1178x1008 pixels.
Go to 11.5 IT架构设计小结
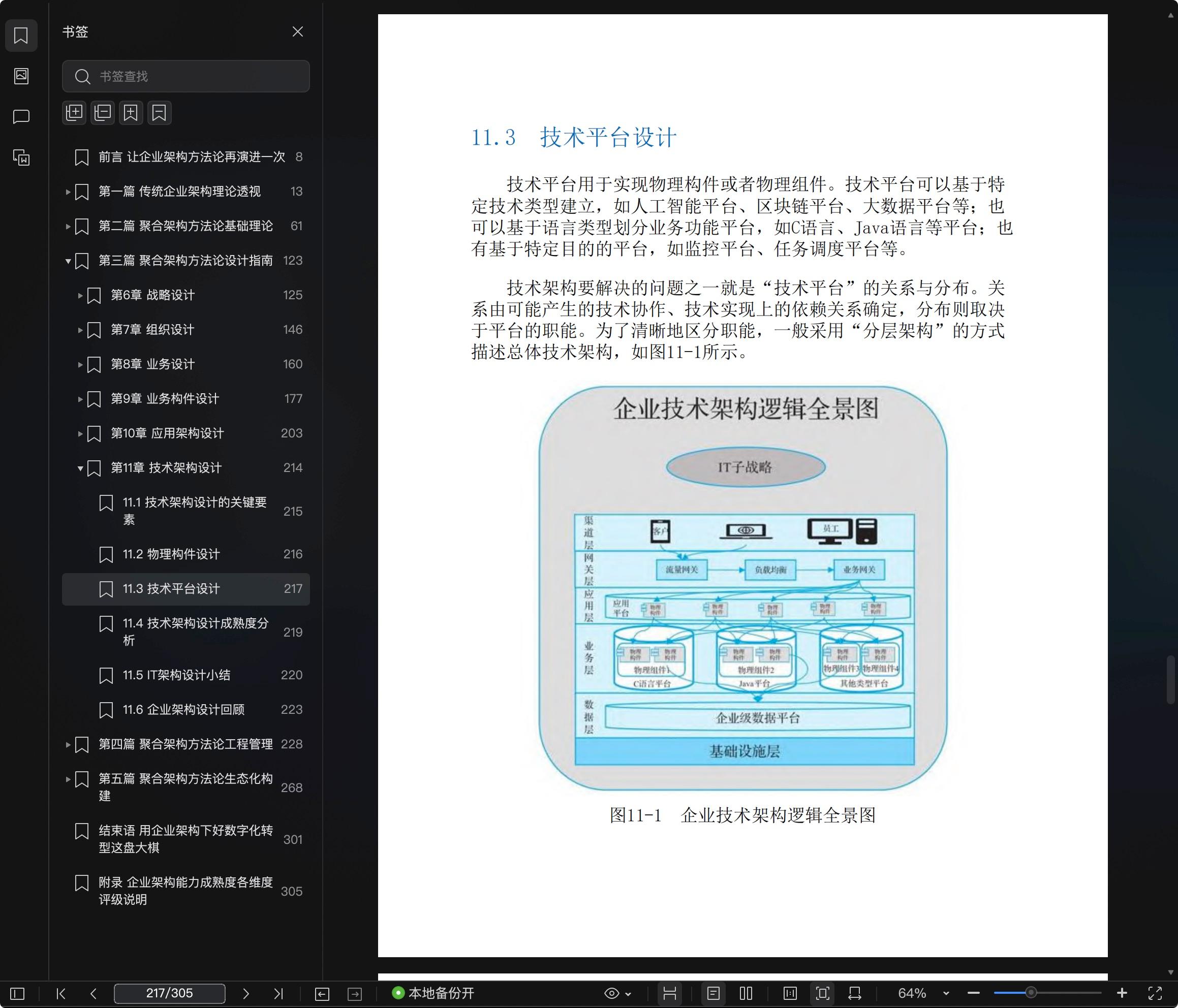pos(186,675)
